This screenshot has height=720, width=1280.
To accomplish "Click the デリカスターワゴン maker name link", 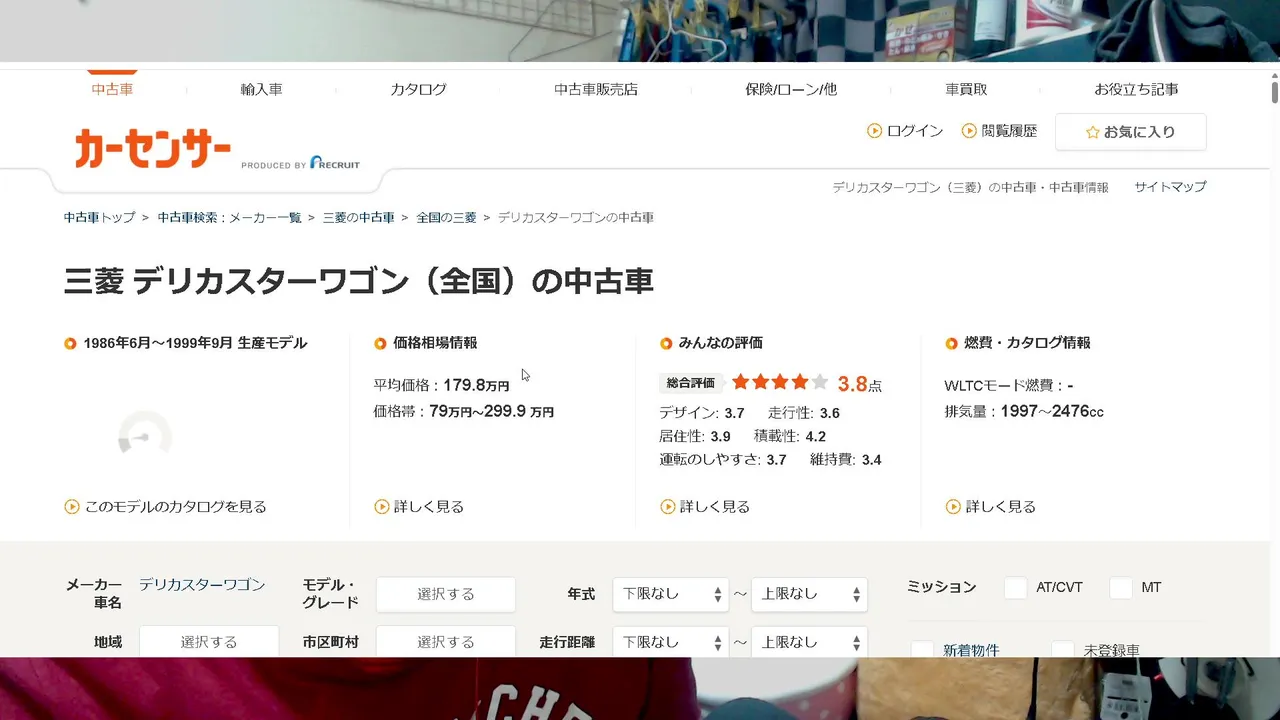I will [202, 584].
